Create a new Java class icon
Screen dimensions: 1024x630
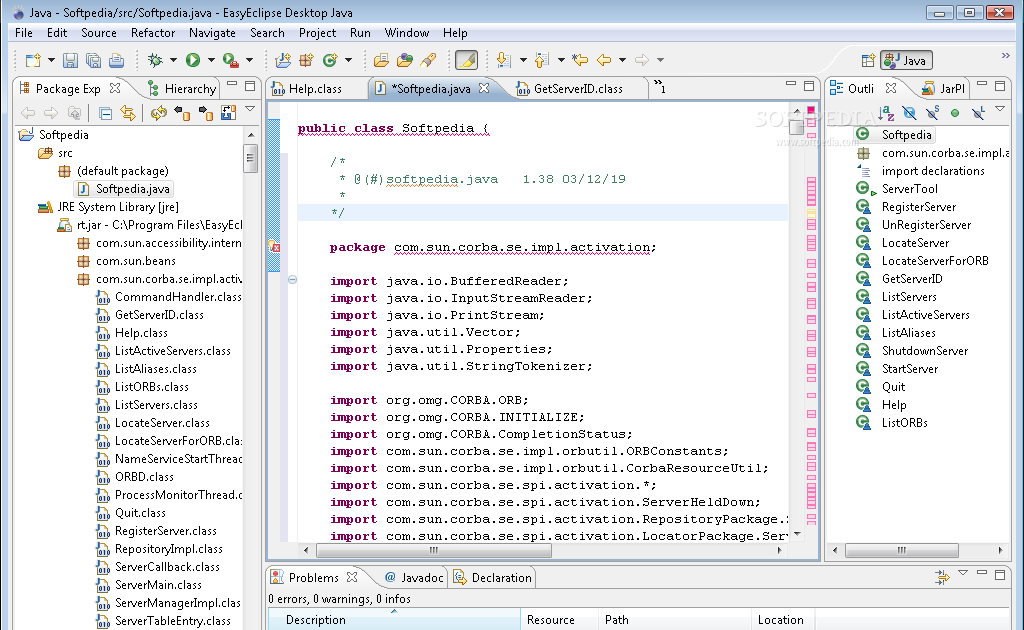pos(330,60)
